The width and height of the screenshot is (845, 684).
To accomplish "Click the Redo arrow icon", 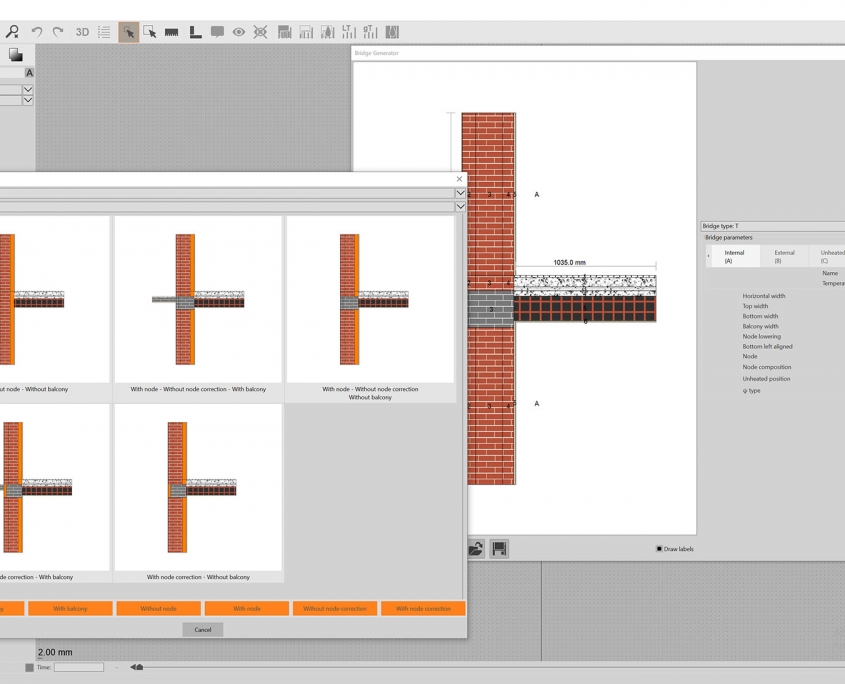I will pos(59,31).
